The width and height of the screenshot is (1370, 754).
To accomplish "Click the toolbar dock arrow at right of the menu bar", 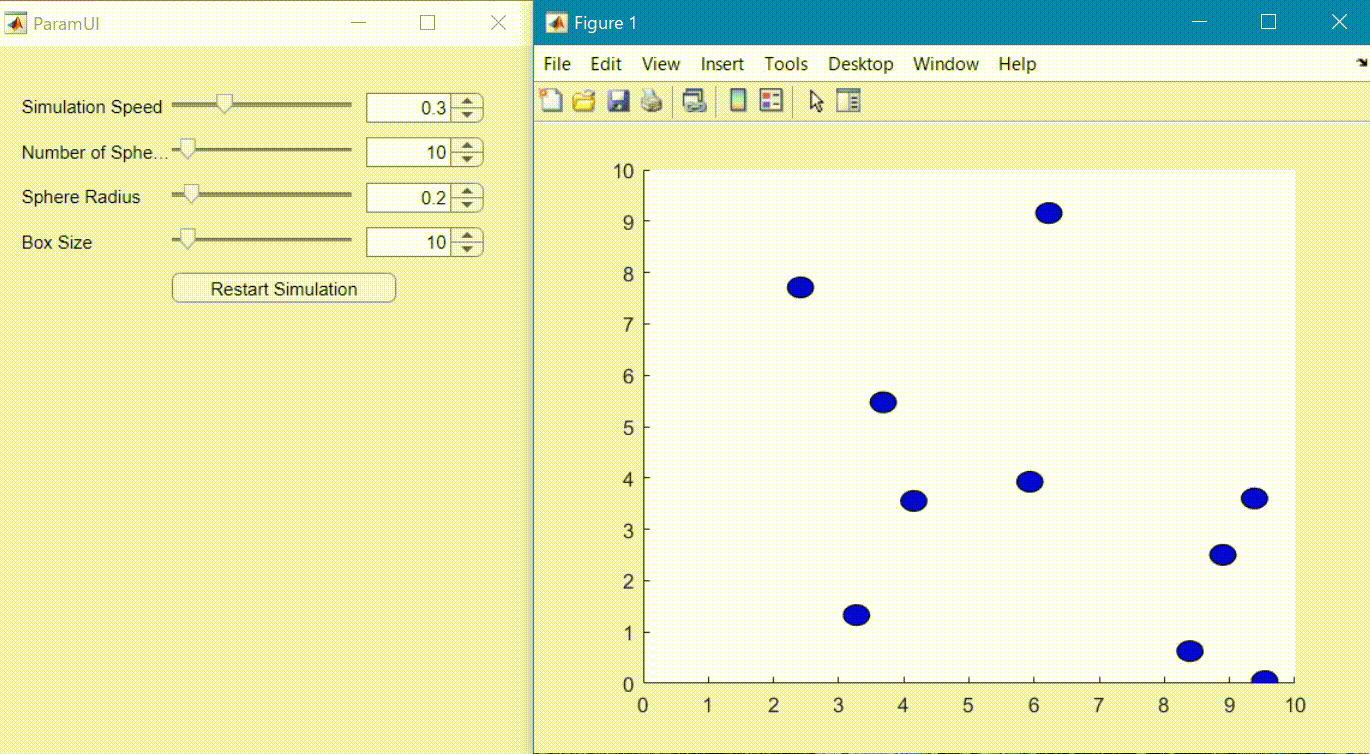I will click(x=1361, y=62).
